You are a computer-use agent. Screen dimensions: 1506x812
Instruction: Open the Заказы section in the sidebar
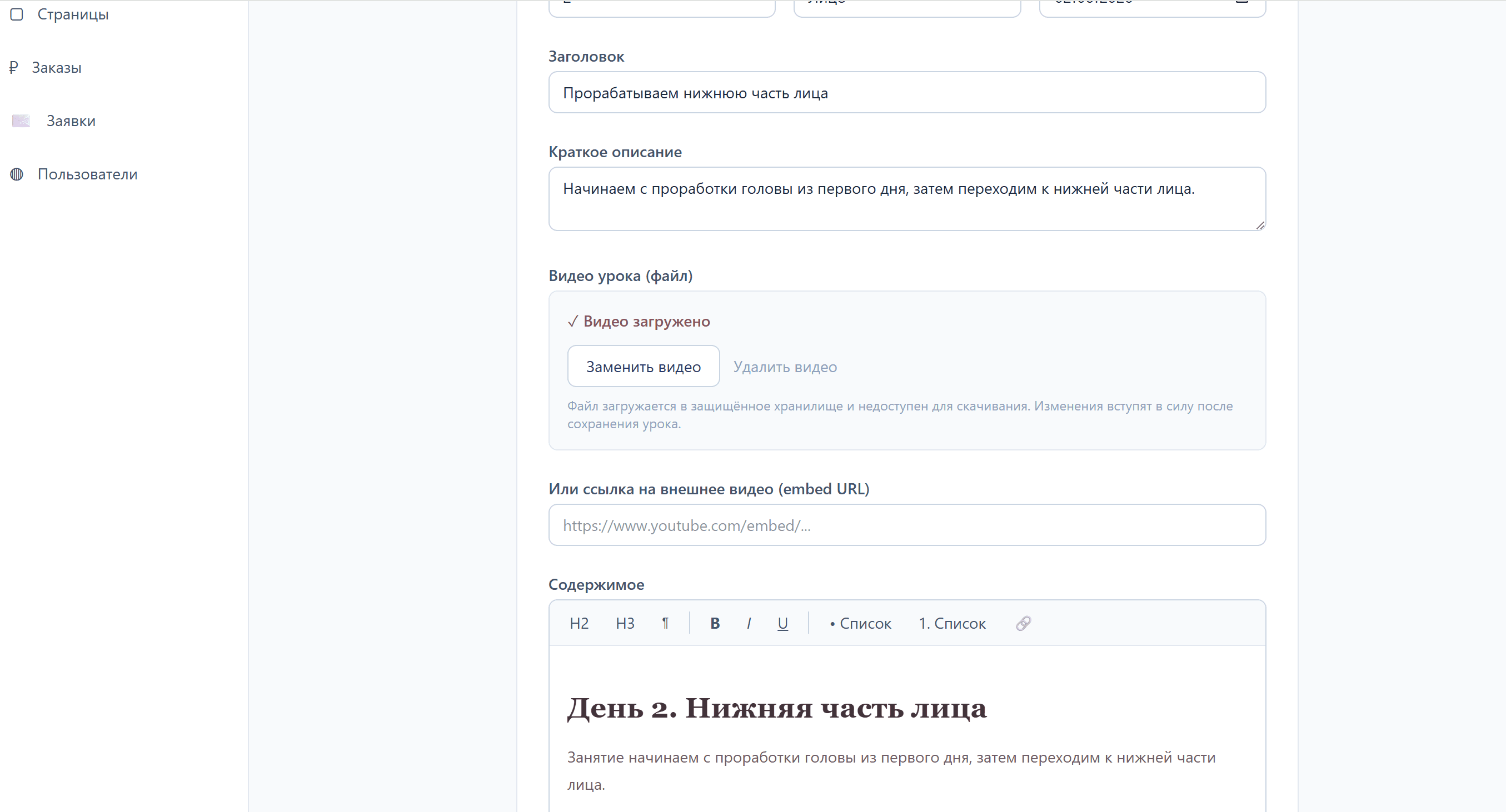pos(46,68)
